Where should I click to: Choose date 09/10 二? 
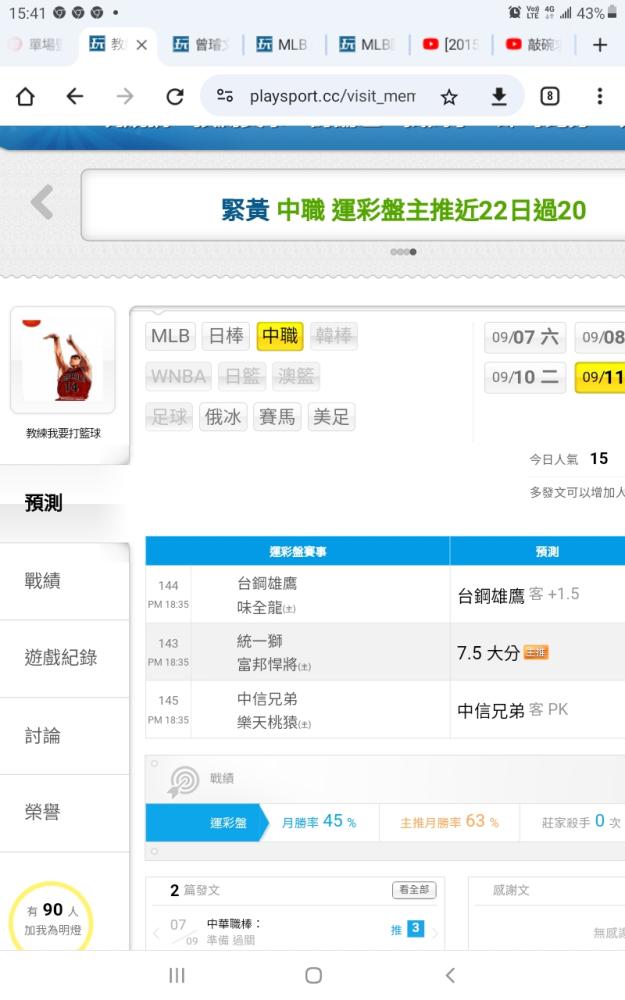(x=525, y=377)
